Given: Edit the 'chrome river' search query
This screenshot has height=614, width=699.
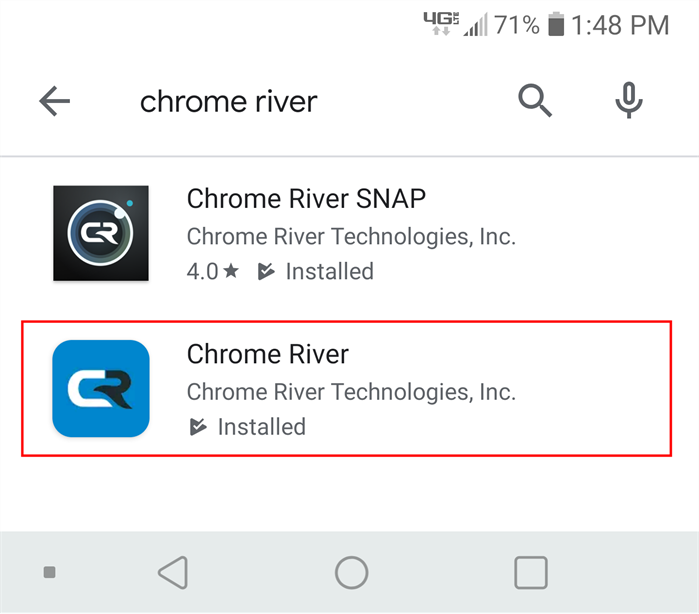Looking at the screenshot, I should [229, 101].
